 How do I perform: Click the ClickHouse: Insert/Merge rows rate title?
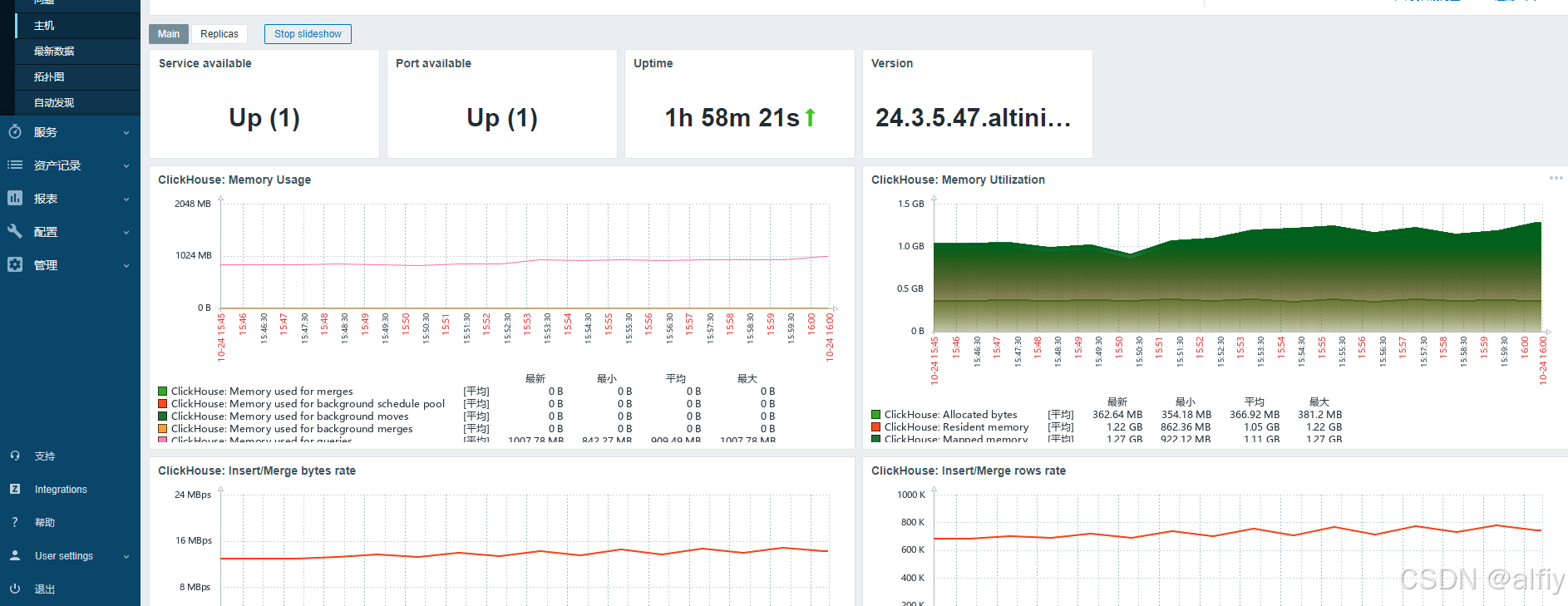pyautogui.click(x=969, y=471)
